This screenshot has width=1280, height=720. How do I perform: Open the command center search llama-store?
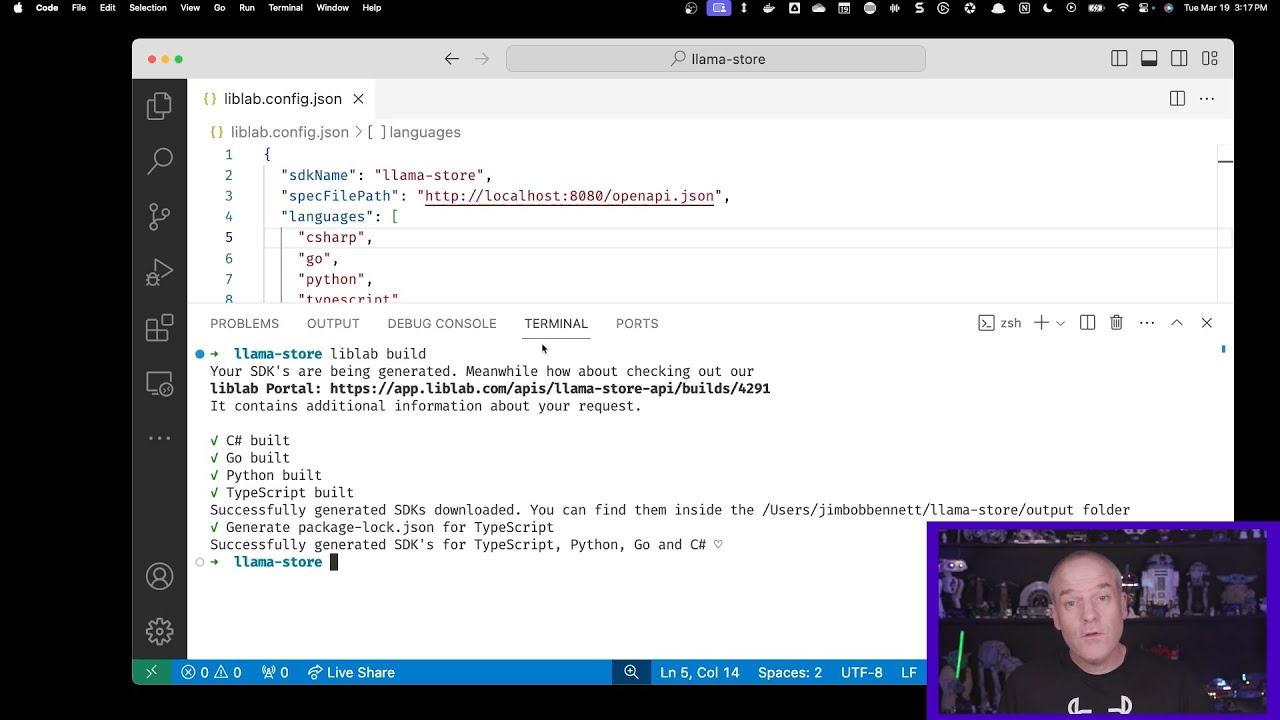(716, 59)
